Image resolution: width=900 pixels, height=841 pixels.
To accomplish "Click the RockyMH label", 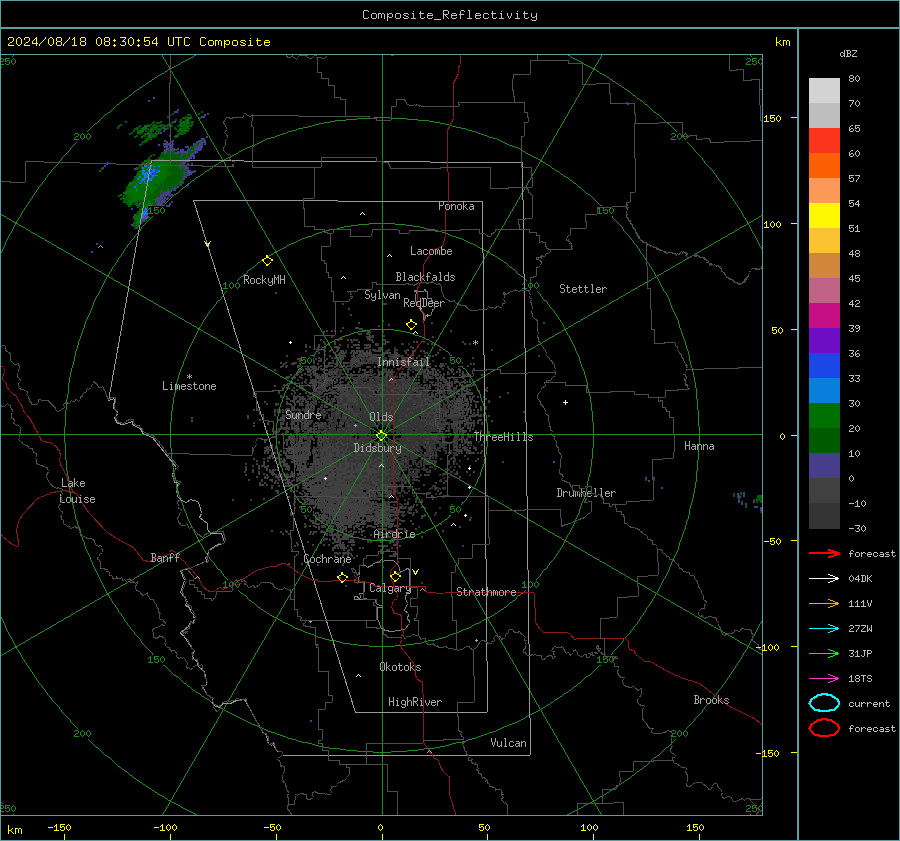I will click(x=264, y=280).
